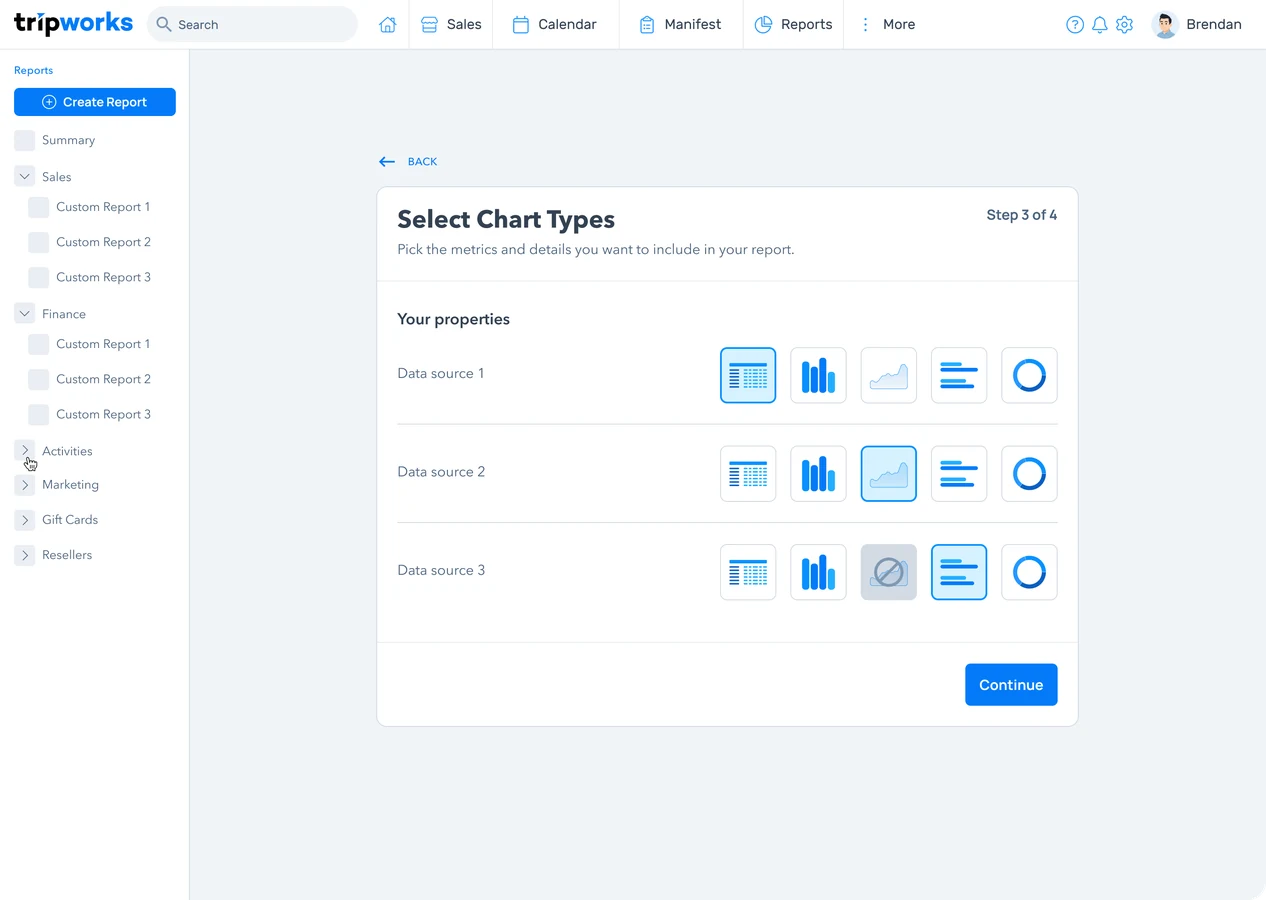Click the Finance label in sidebar
Viewport: 1266px width, 900px height.
(x=64, y=314)
